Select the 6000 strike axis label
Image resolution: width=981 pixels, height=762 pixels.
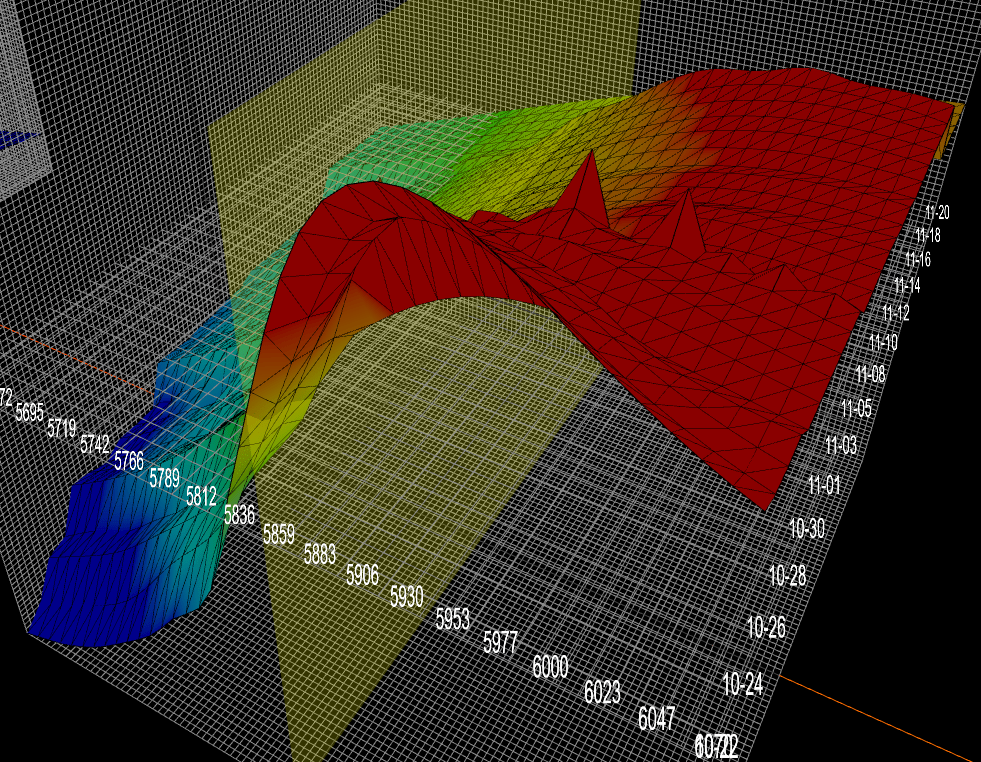(x=550, y=667)
